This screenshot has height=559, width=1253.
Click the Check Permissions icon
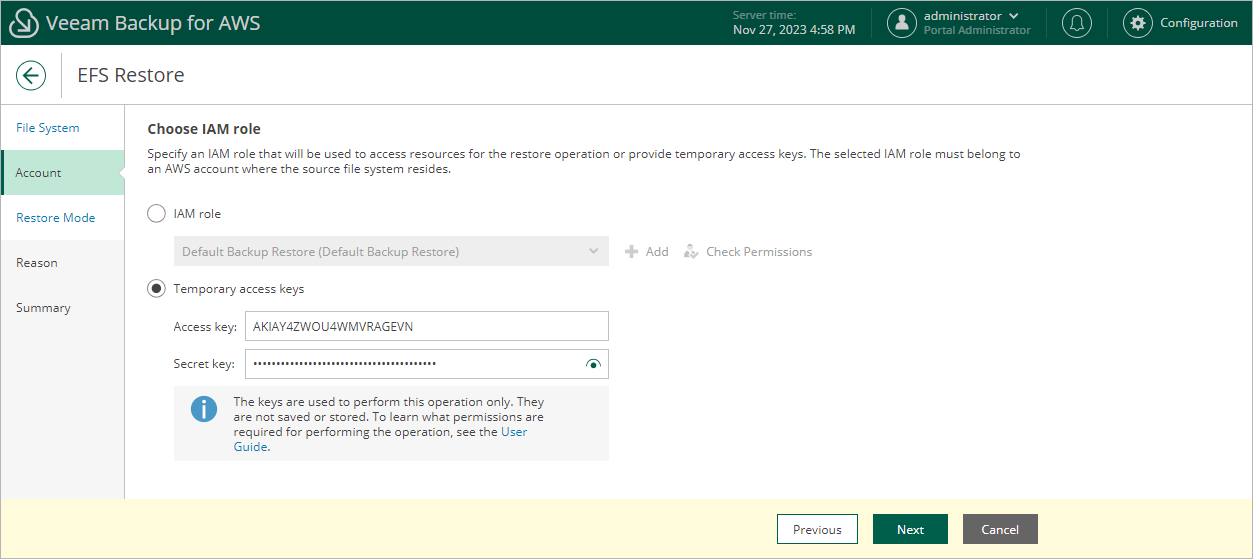(x=691, y=252)
